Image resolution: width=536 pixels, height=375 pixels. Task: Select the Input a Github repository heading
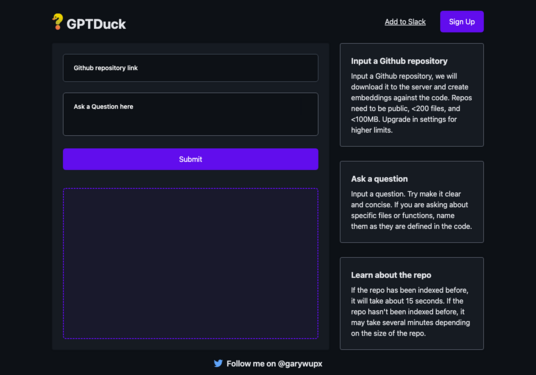(x=399, y=61)
